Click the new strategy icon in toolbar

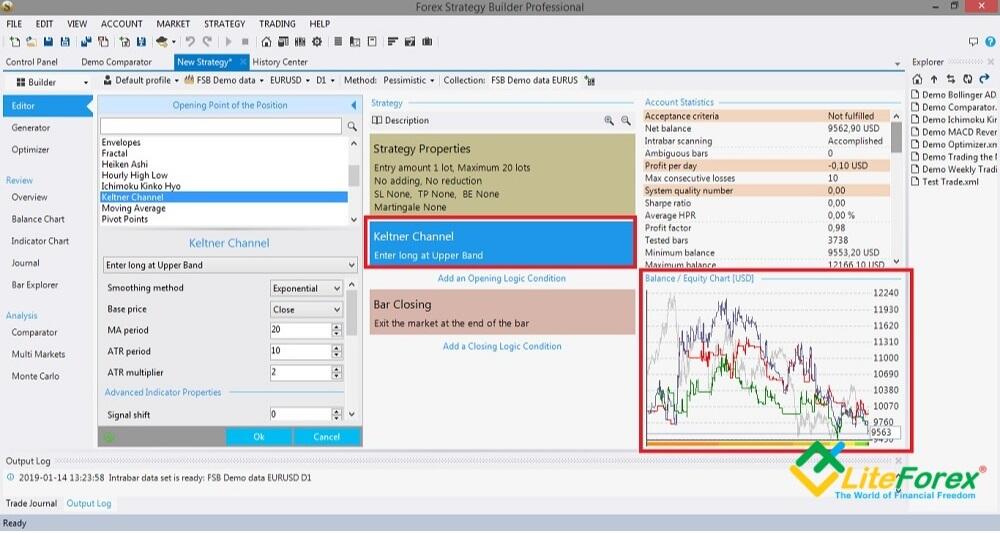(15, 42)
